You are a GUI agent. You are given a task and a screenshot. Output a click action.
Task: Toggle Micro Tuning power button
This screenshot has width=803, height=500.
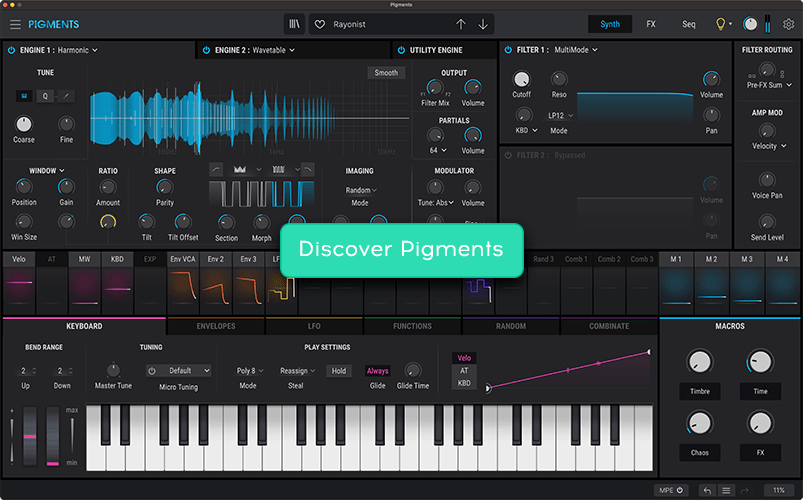[x=152, y=370]
